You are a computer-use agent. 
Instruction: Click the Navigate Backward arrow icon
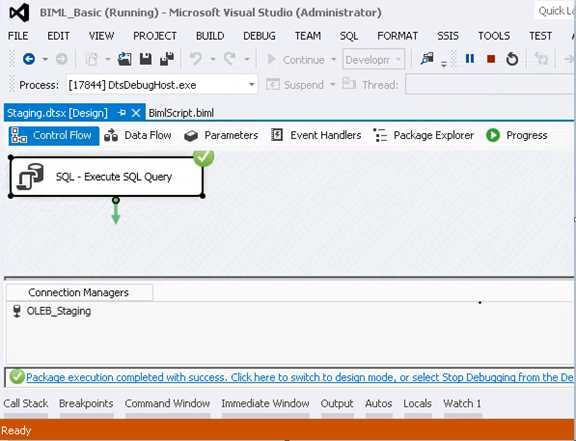click(29, 59)
